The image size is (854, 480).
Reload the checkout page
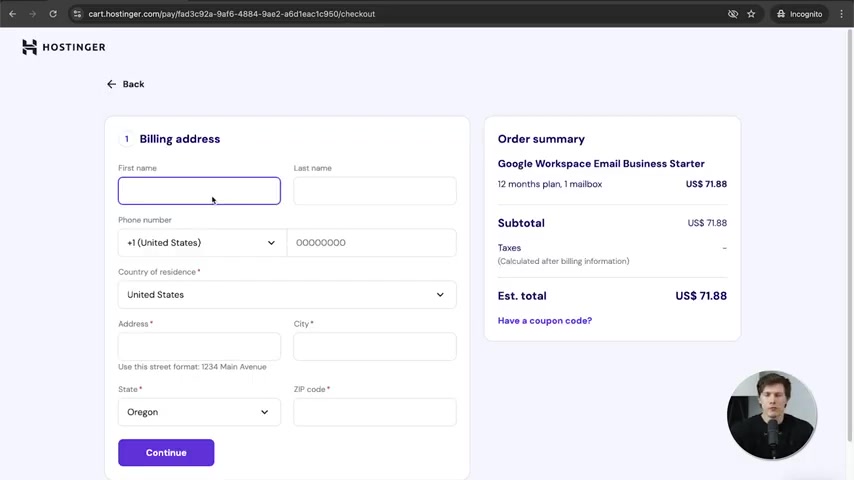pyautogui.click(x=53, y=14)
